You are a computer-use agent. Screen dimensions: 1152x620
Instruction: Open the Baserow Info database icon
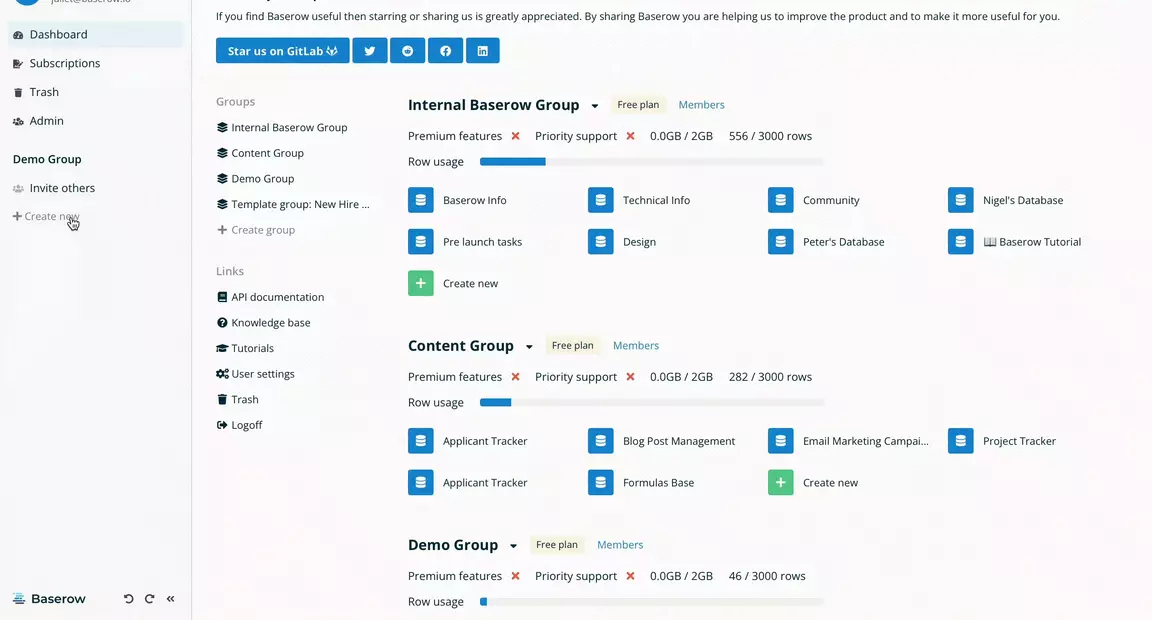tap(421, 200)
